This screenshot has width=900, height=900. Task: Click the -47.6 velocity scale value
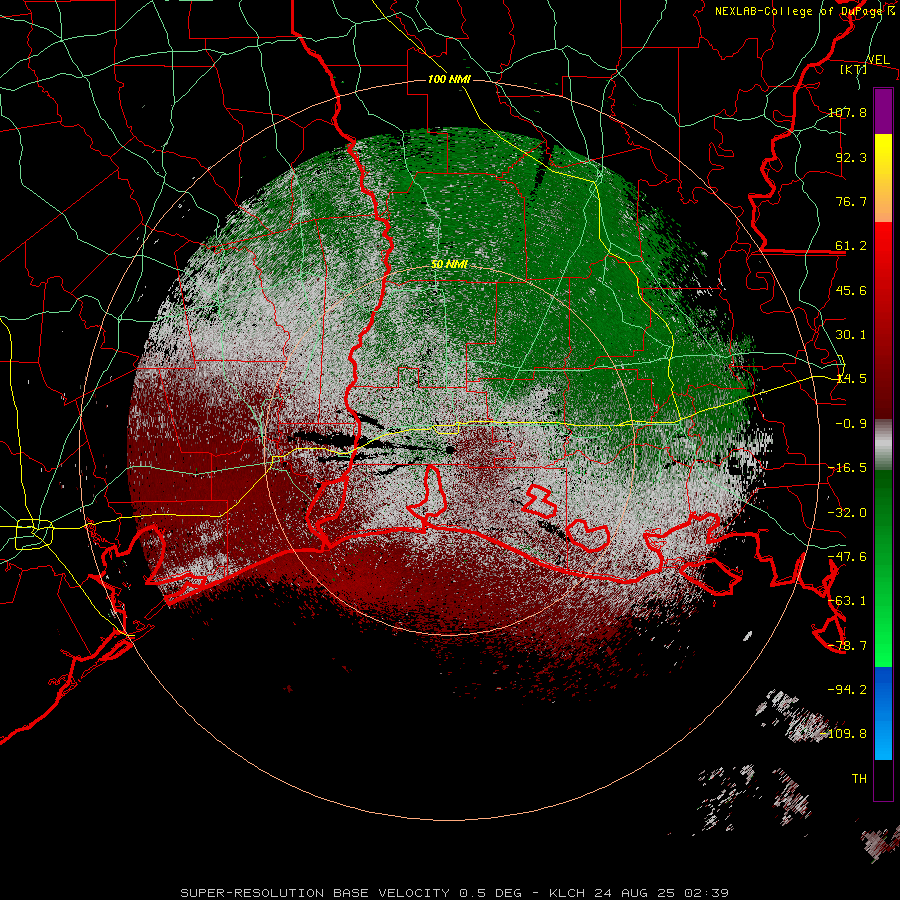847,557
